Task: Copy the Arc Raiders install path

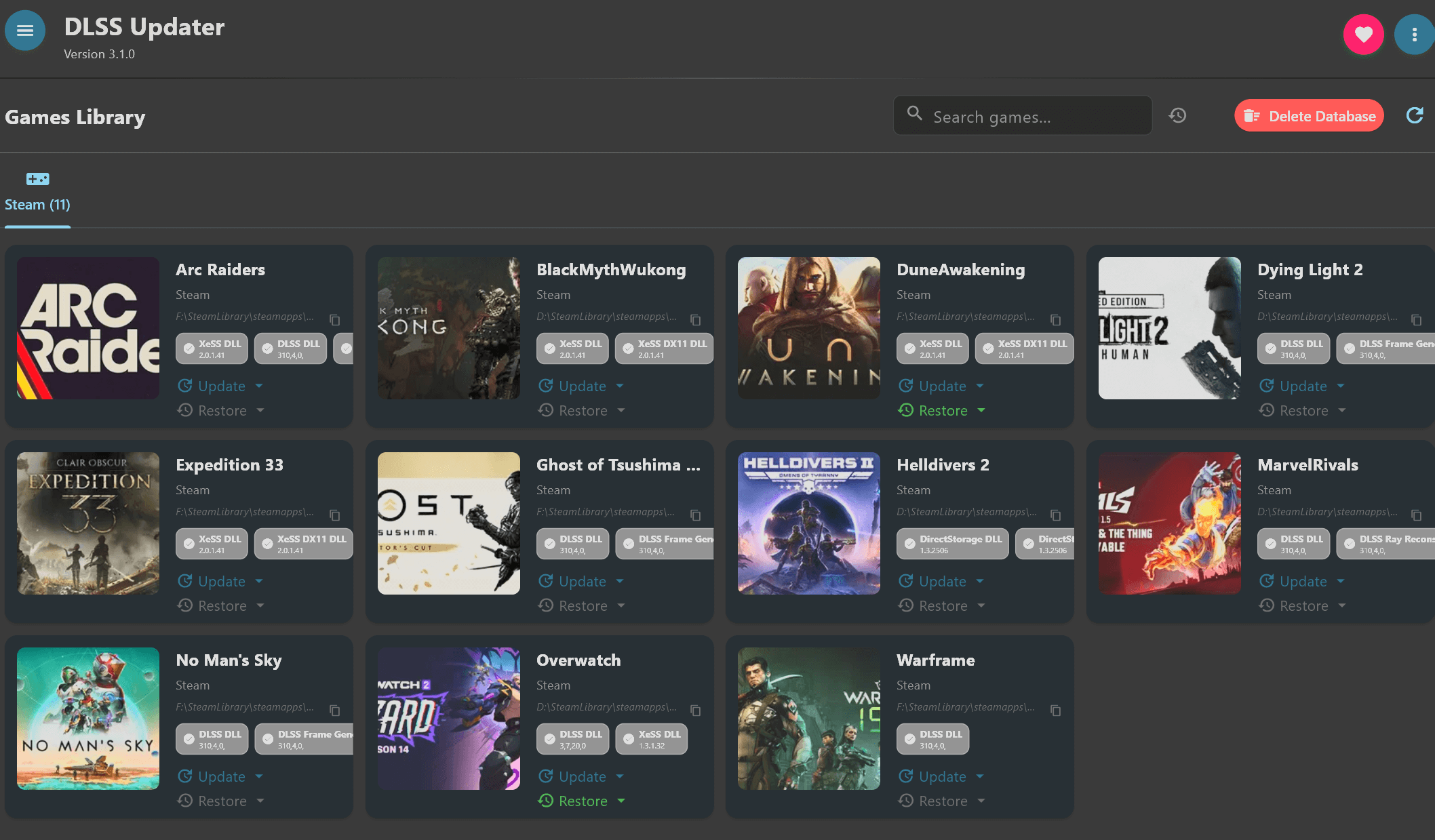Action: pyautogui.click(x=334, y=319)
